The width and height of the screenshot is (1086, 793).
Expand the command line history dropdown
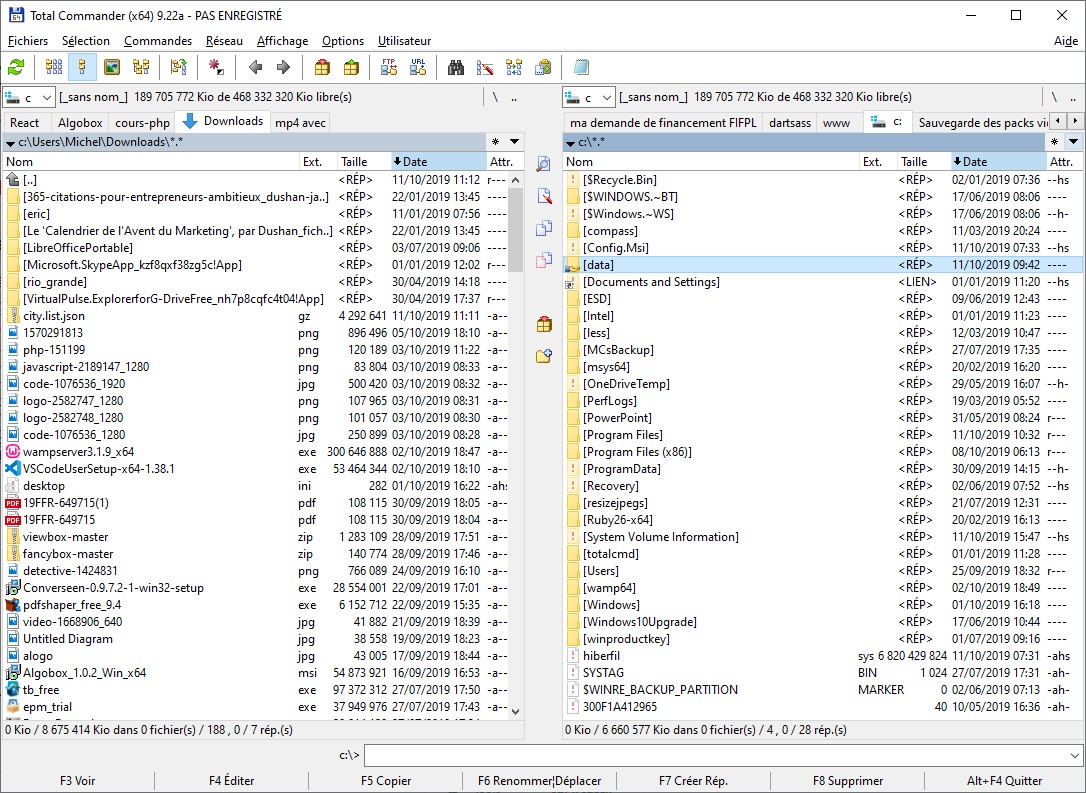coord(1075,755)
